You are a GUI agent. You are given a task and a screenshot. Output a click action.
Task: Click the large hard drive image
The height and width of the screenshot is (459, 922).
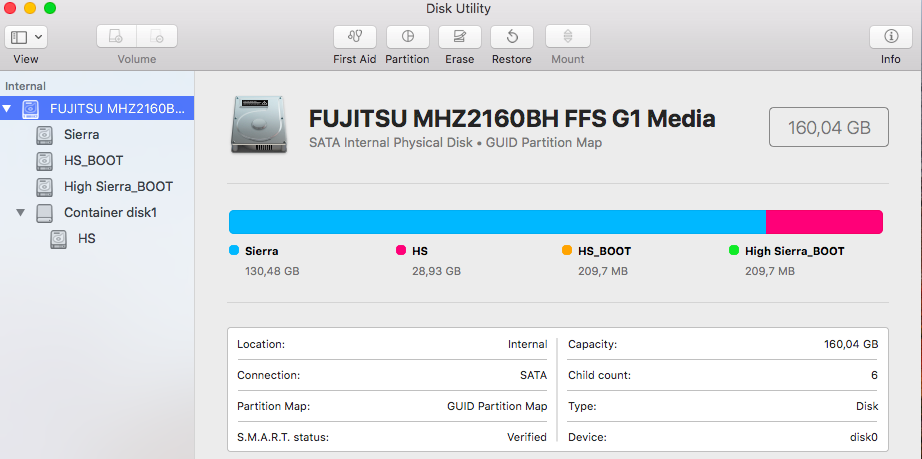[x=259, y=125]
